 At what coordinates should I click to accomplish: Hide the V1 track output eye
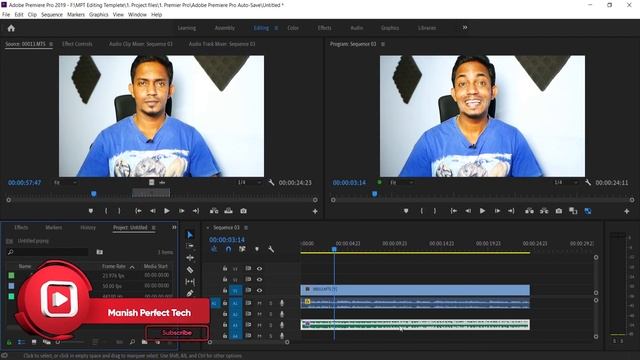click(x=259, y=290)
